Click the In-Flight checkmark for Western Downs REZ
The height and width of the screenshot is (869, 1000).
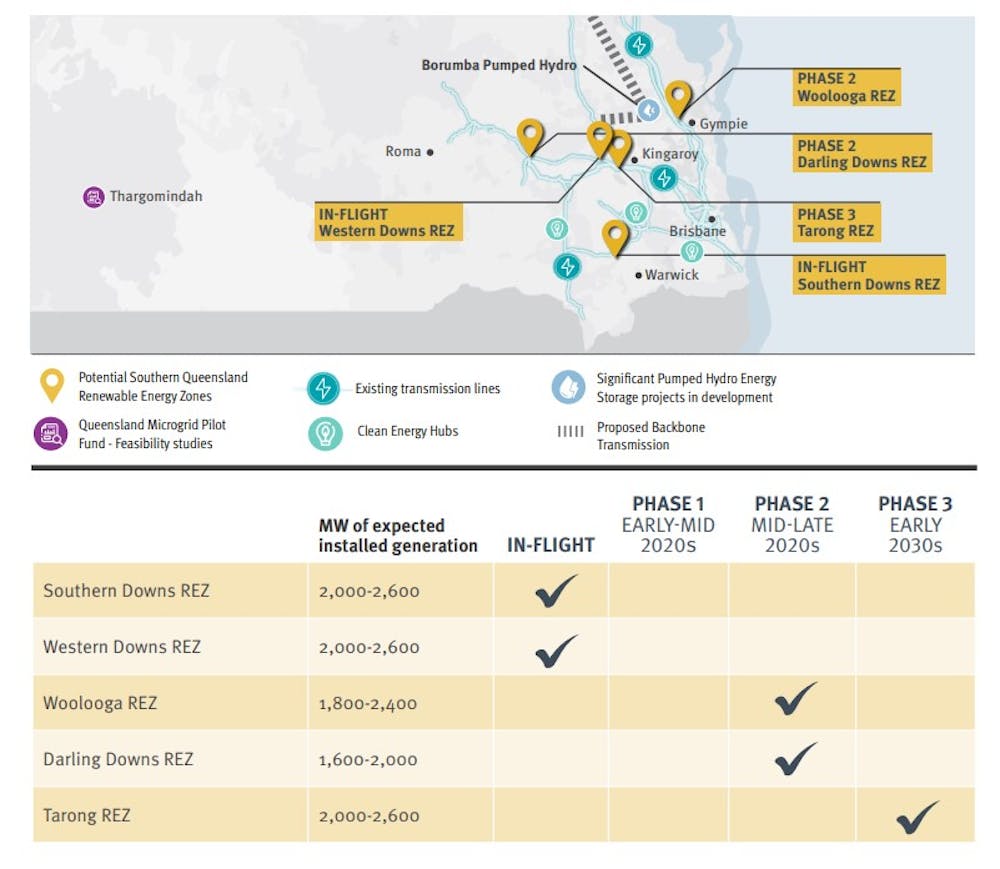click(x=556, y=651)
